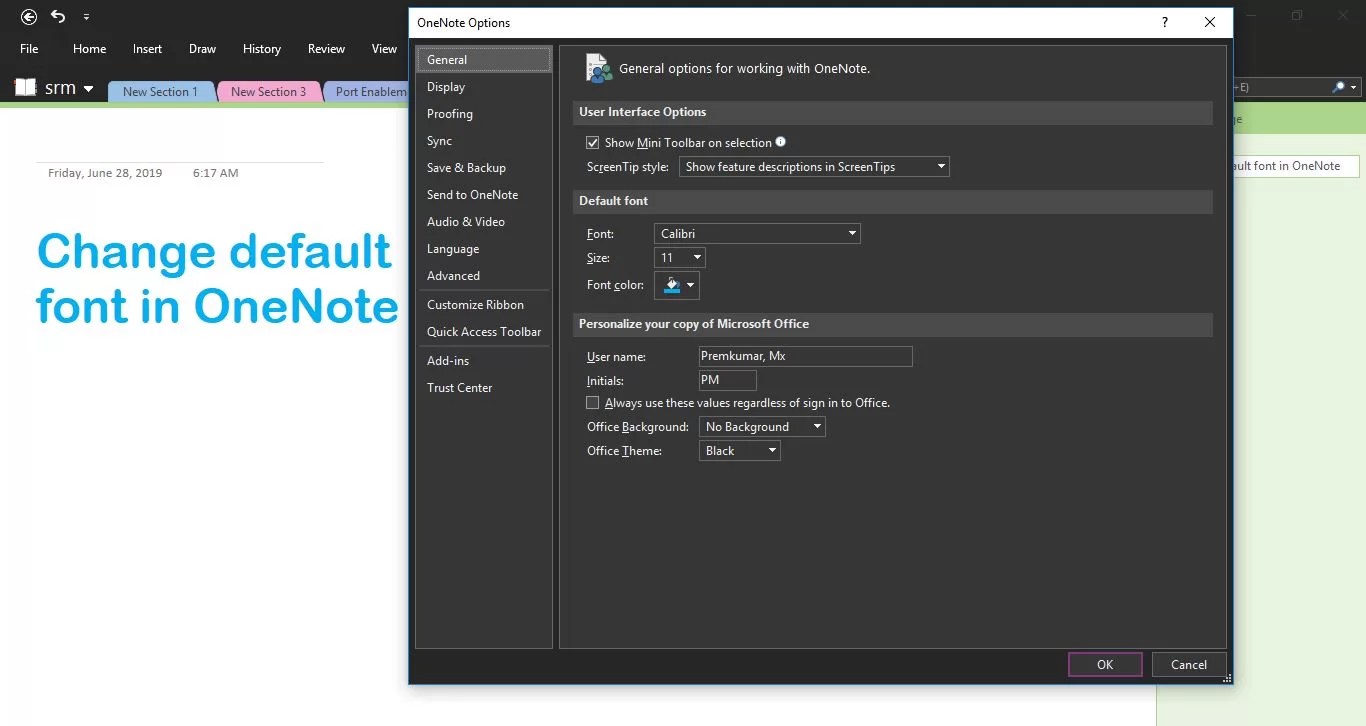This screenshot has height=726, width=1366.
Task: Click the search magnifier icon in OneNote
Action: (x=1339, y=88)
